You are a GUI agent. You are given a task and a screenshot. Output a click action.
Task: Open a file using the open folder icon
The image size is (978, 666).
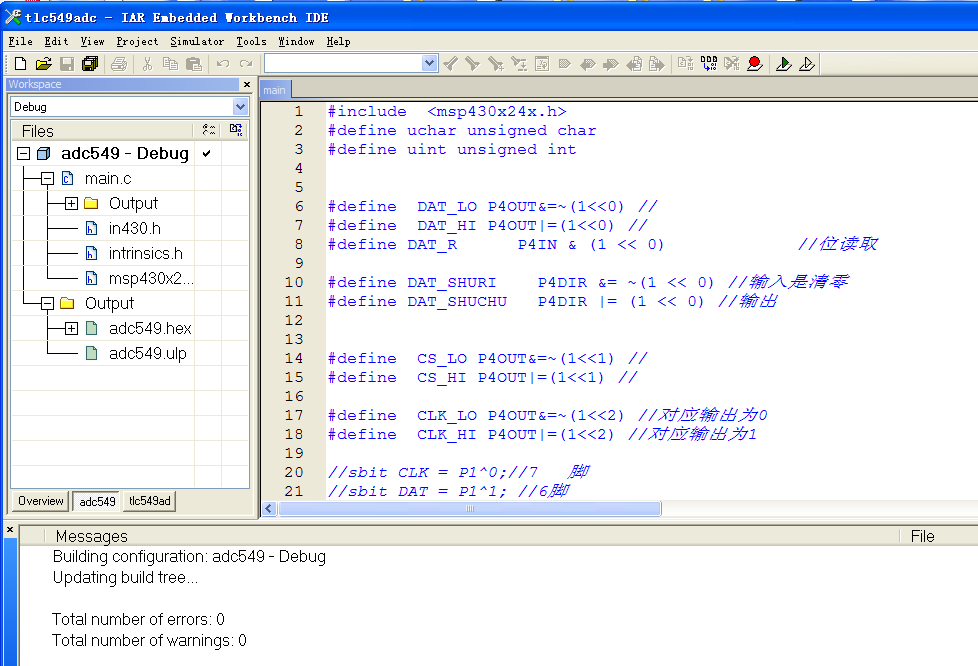[x=44, y=63]
